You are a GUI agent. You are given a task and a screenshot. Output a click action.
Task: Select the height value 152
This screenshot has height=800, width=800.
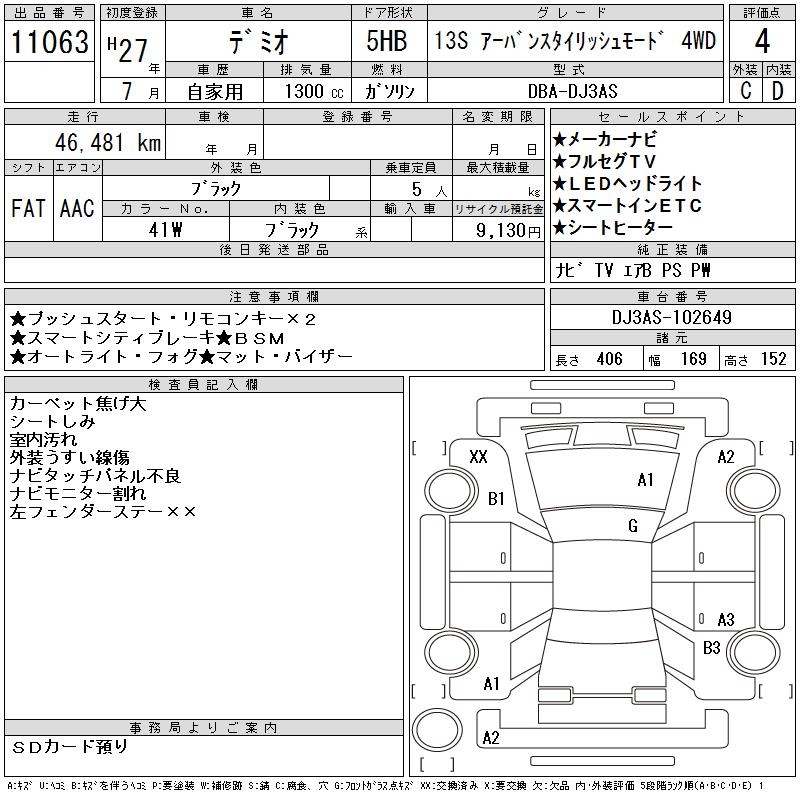coord(773,359)
